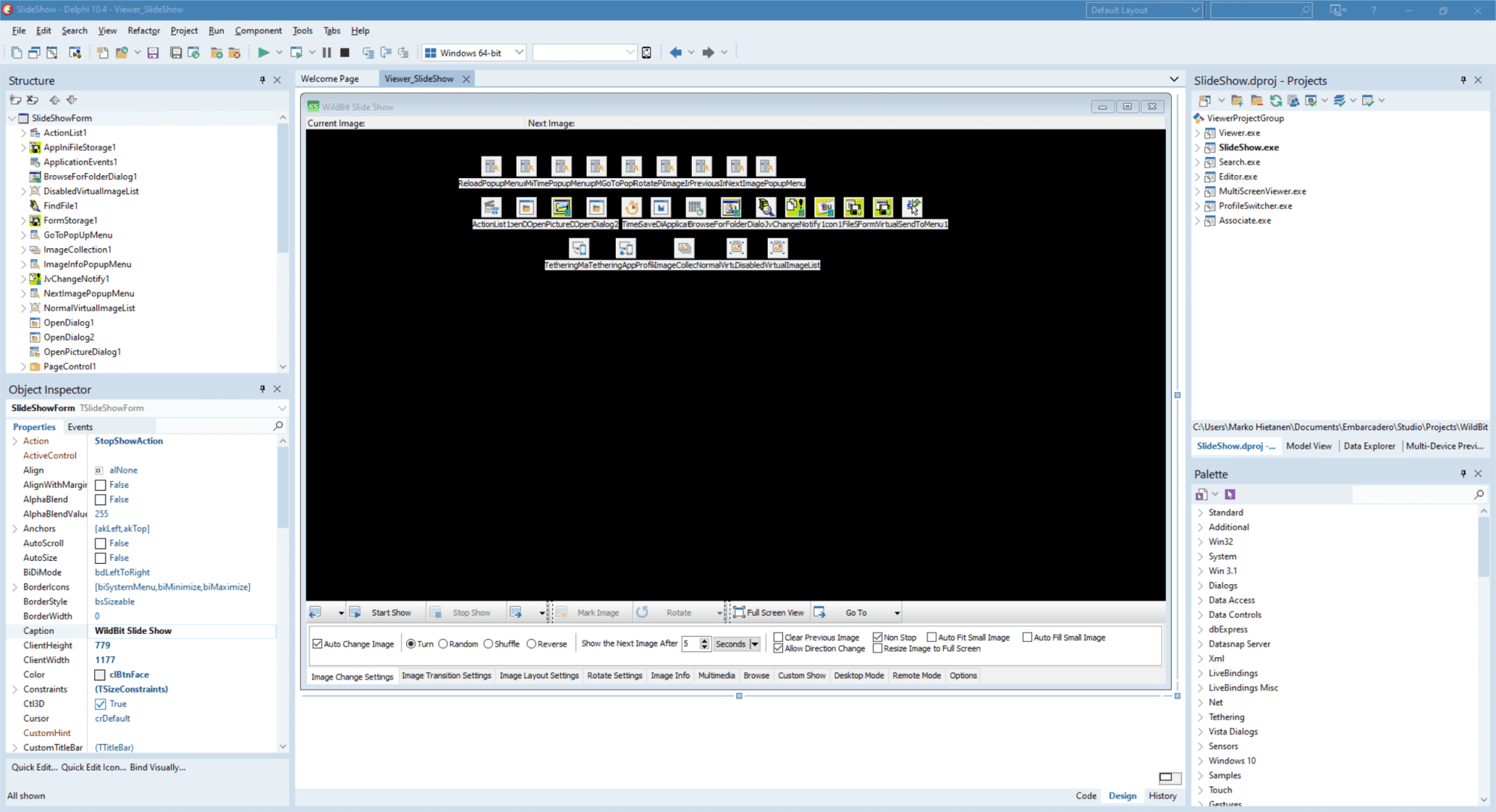Image resolution: width=1496 pixels, height=812 pixels.
Task: Select the ActionList1 component icon on form
Action: 491,207
